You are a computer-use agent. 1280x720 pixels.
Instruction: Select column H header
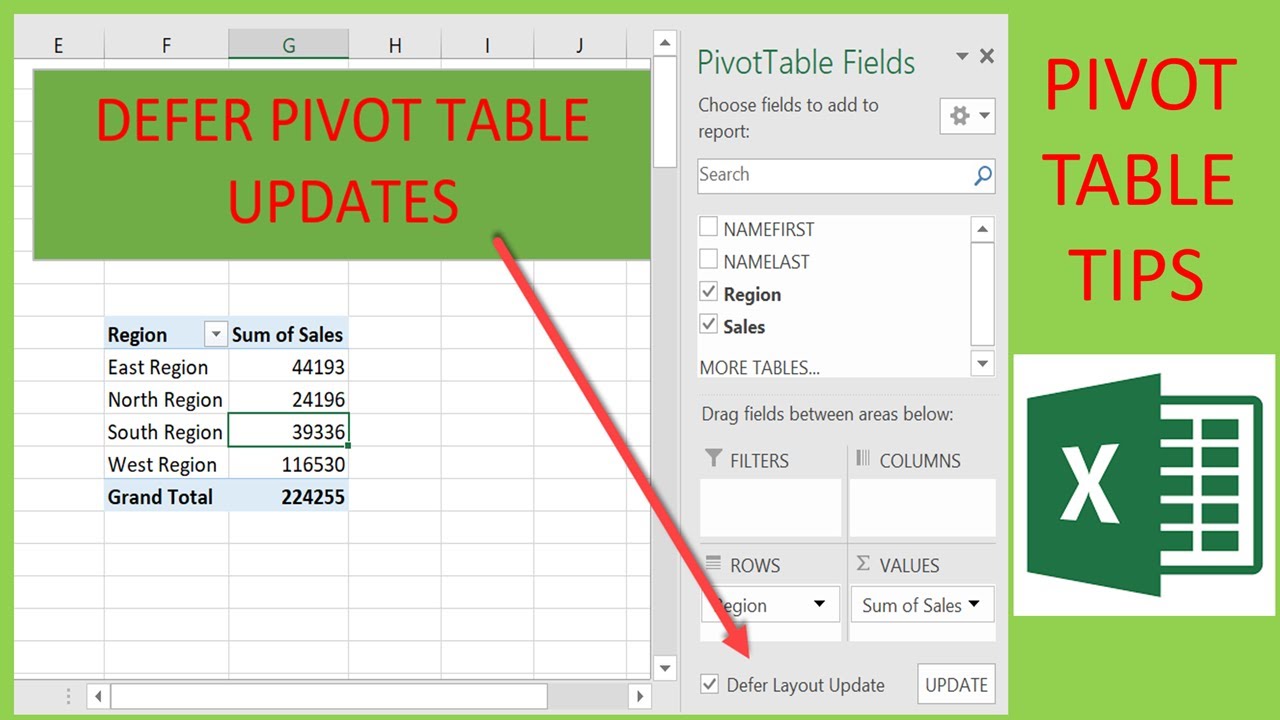coord(395,44)
